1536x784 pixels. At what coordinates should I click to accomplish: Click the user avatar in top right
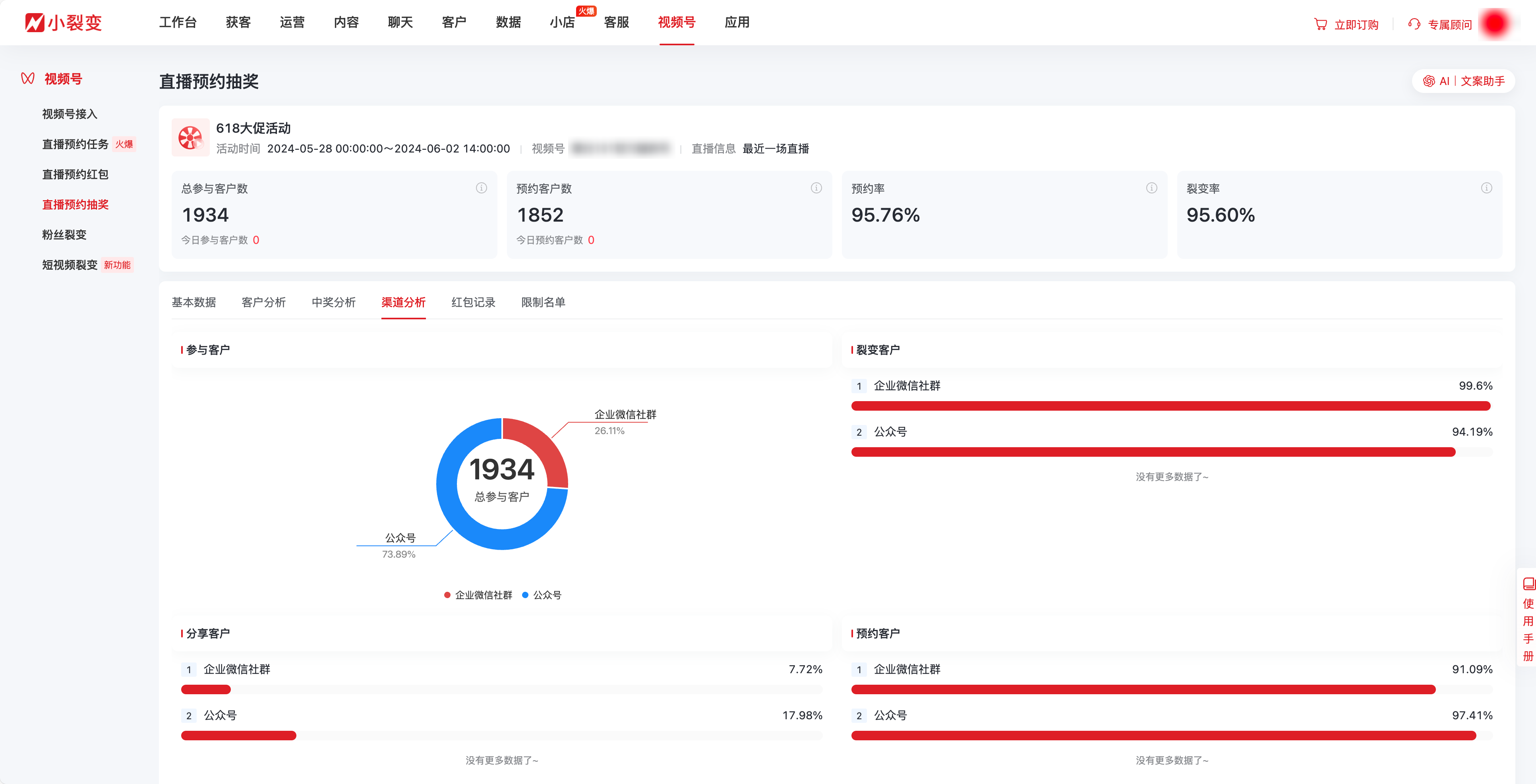point(1496,24)
